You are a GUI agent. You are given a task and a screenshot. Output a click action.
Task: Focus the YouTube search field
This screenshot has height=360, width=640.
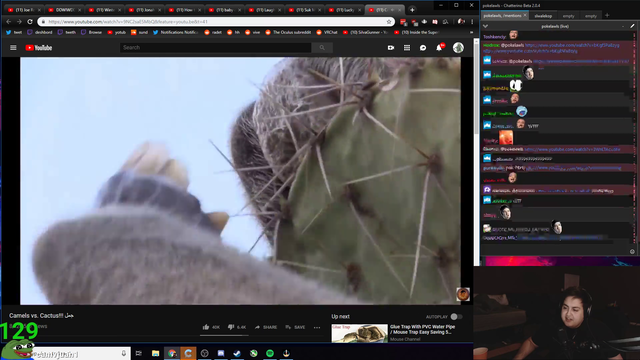tap(216, 48)
